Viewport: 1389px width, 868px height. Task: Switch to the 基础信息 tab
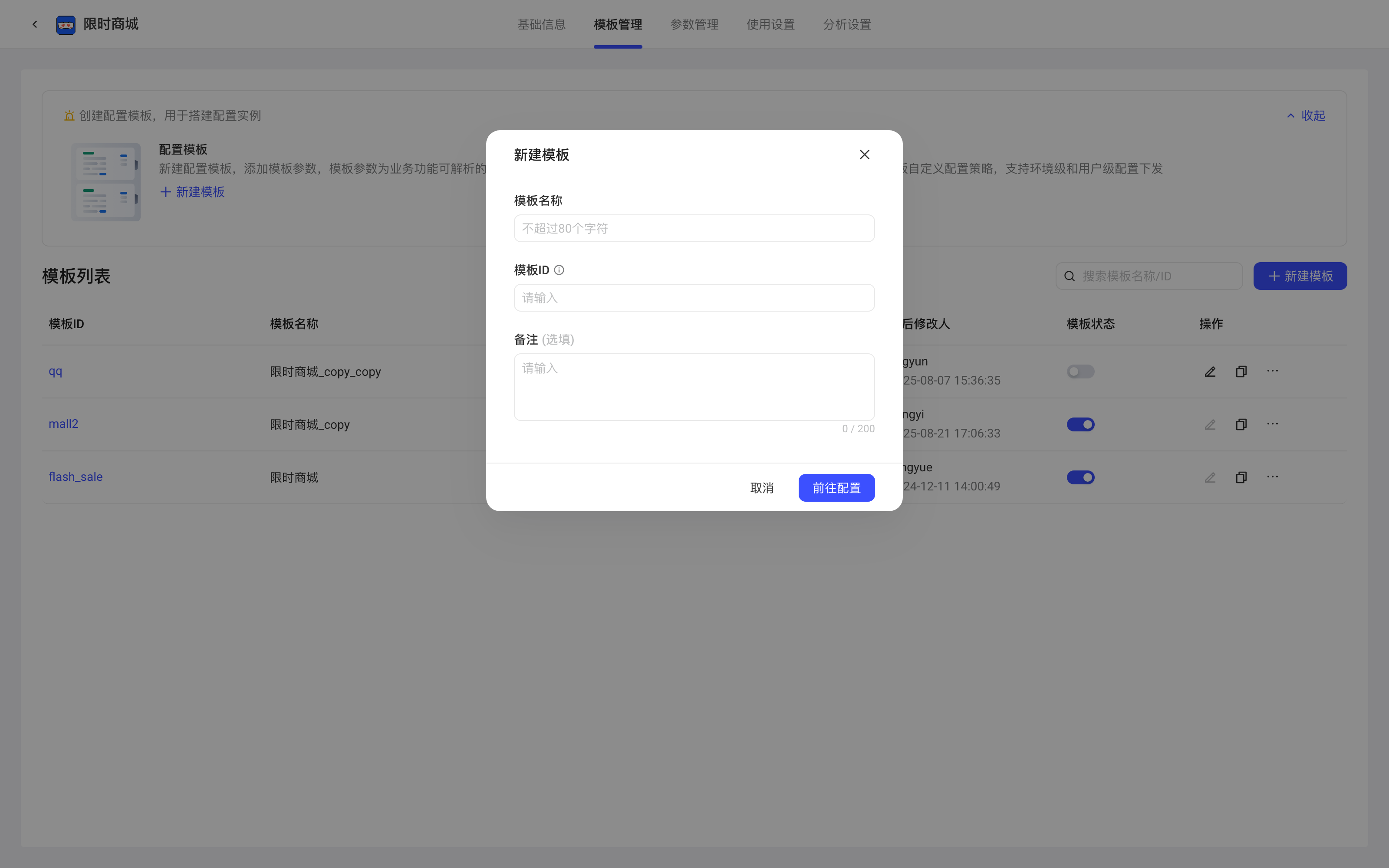(541, 24)
